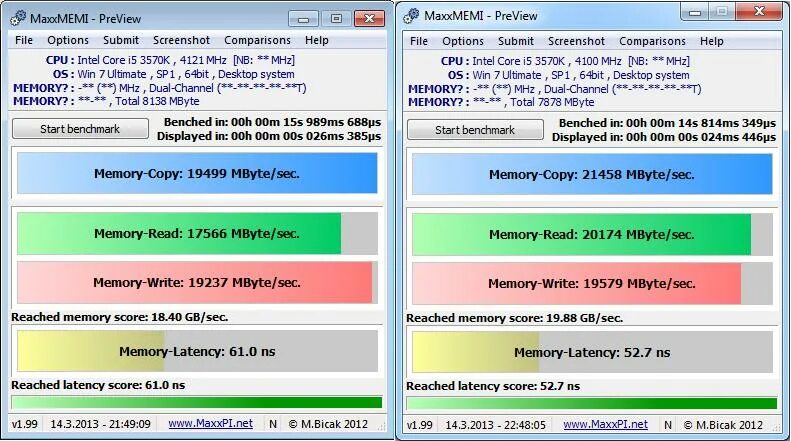Viewport: 791px width, 441px height.
Task: Open Help menu in left window
Action: click(x=316, y=40)
